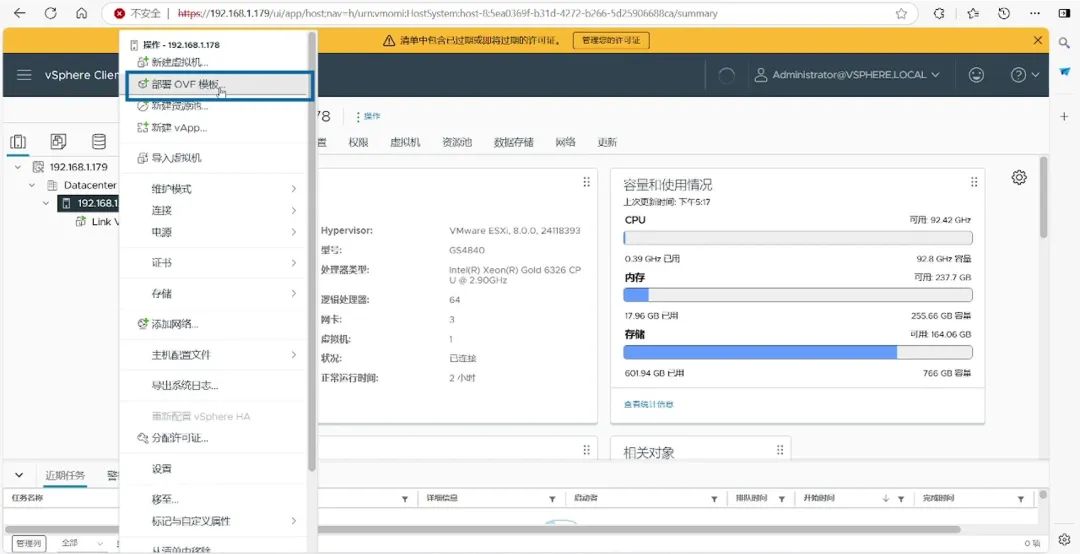Open the 更新 tab
Viewport: 1080px width, 554px height.
(607, 143)
